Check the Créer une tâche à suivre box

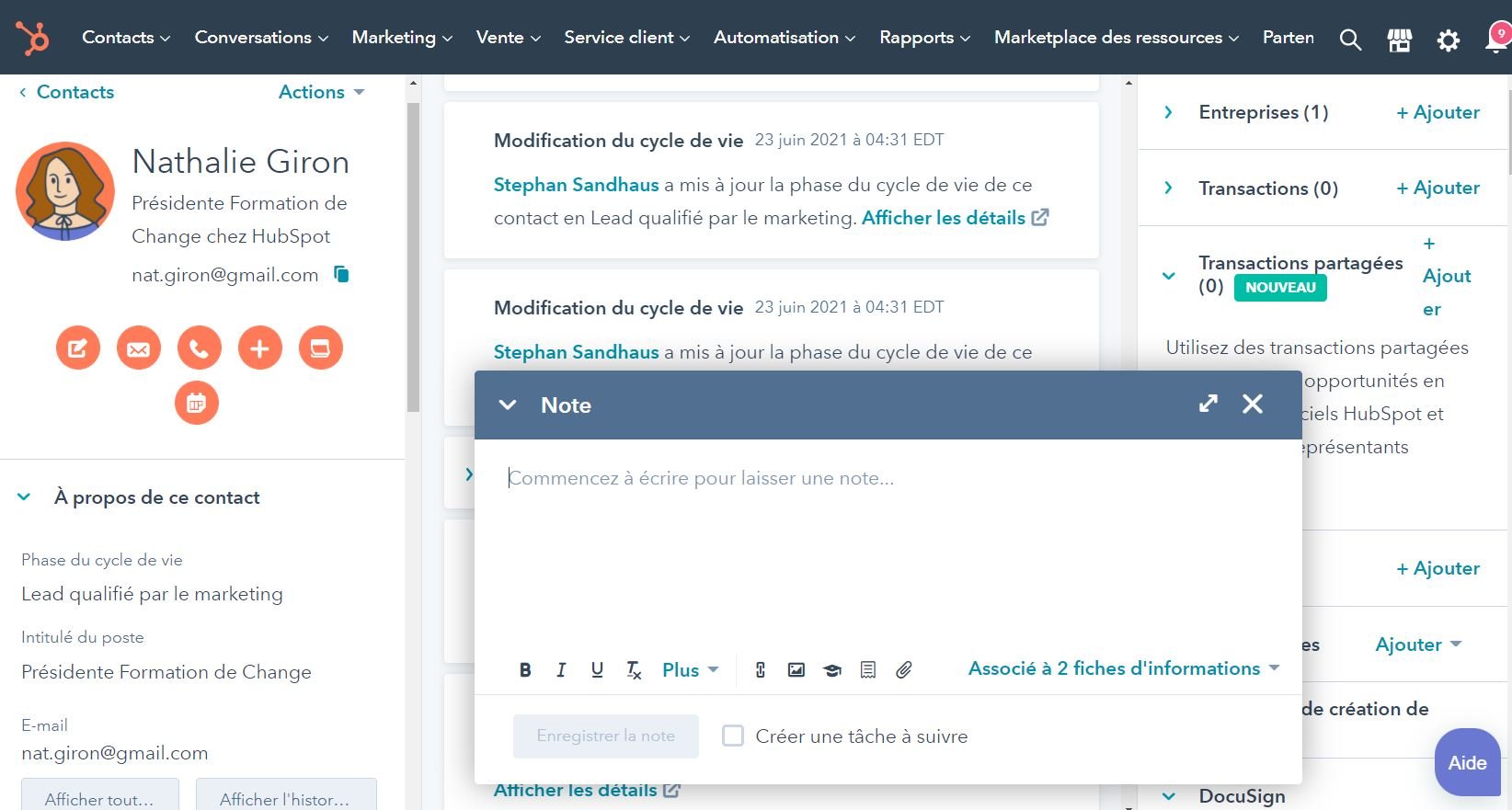click(733, 736)
